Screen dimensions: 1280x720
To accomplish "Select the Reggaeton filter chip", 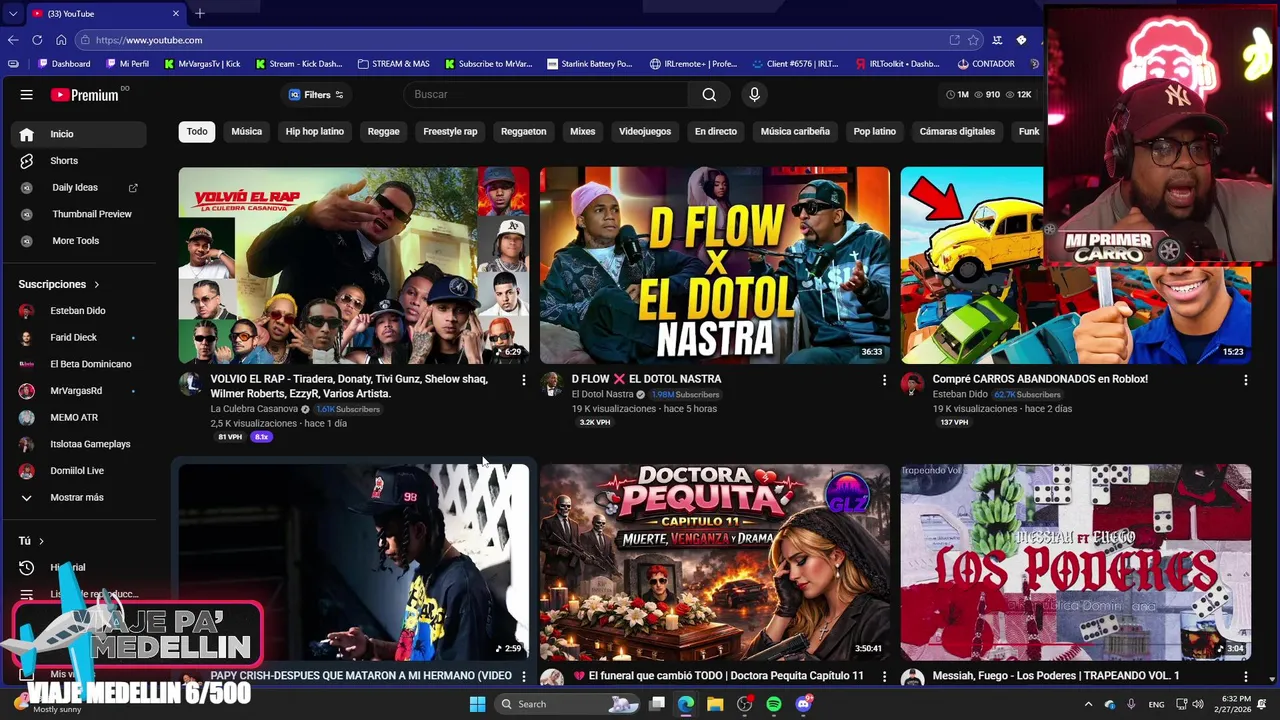I will pyautogui.click(x=524, y=132).
